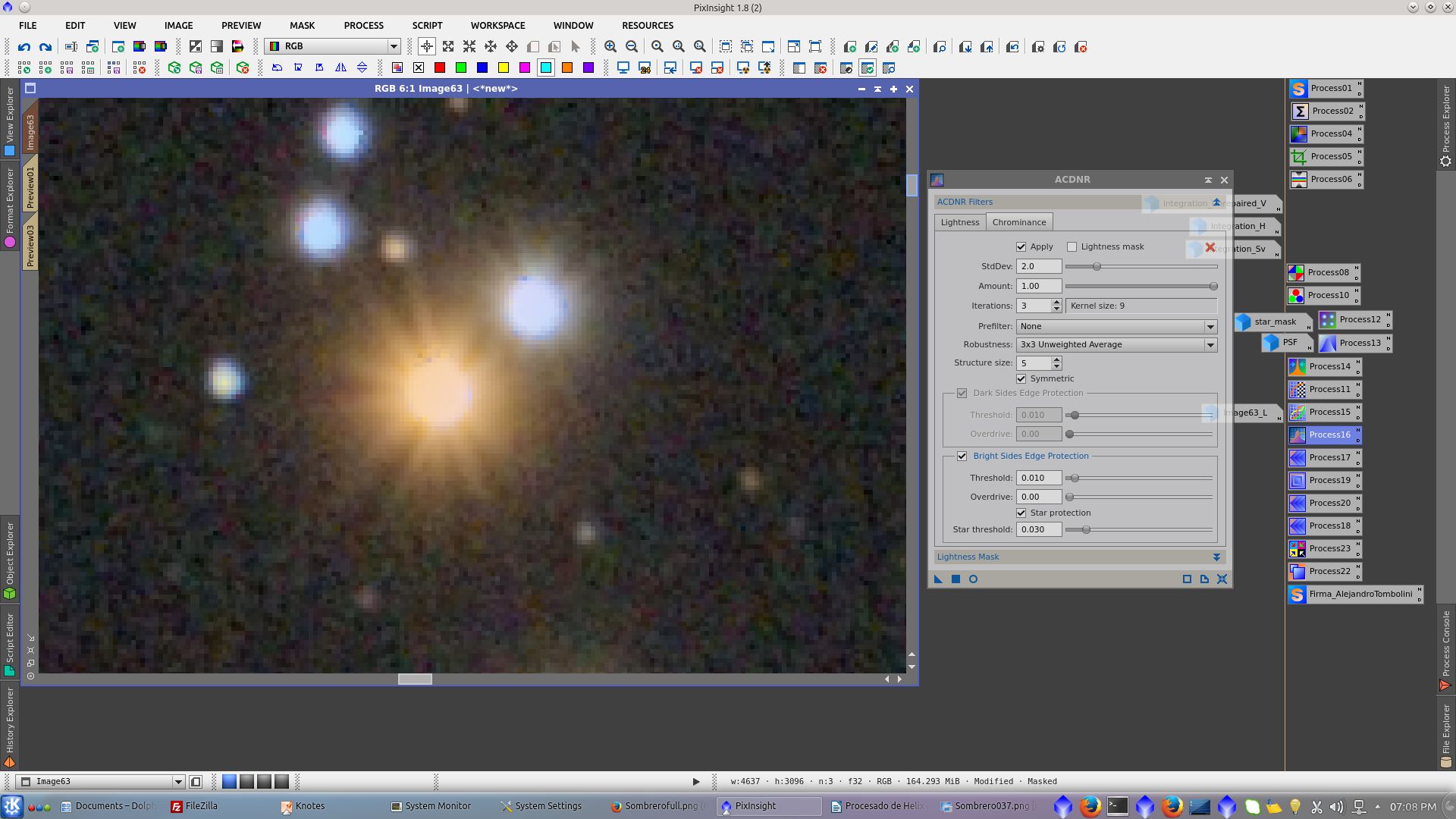Select the Zoom Out magnifier tool
Viewport: 1456px width, 819px height.
[x=632, y=47]
